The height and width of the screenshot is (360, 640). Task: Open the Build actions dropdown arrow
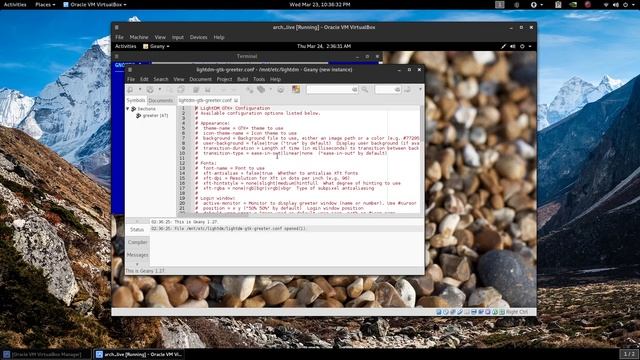pos(270,89)
